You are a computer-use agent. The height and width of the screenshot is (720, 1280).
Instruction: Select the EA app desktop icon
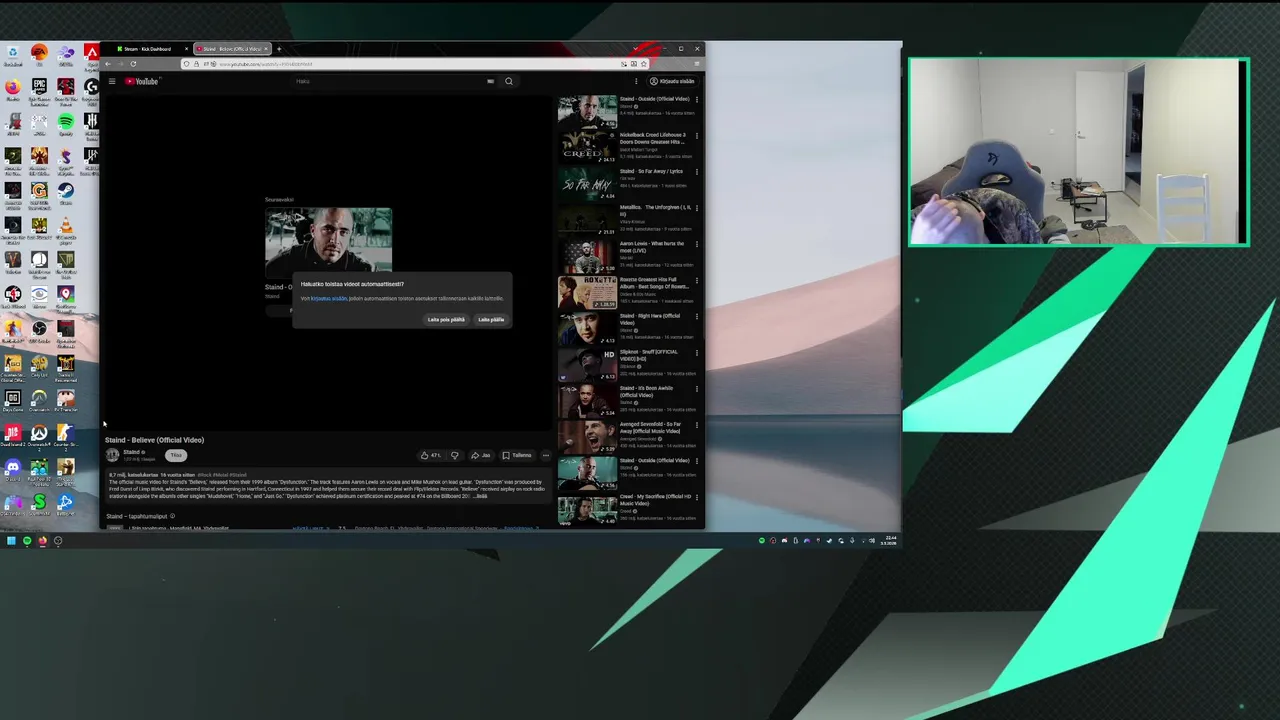pyautogui.click(x=39, y=56)
